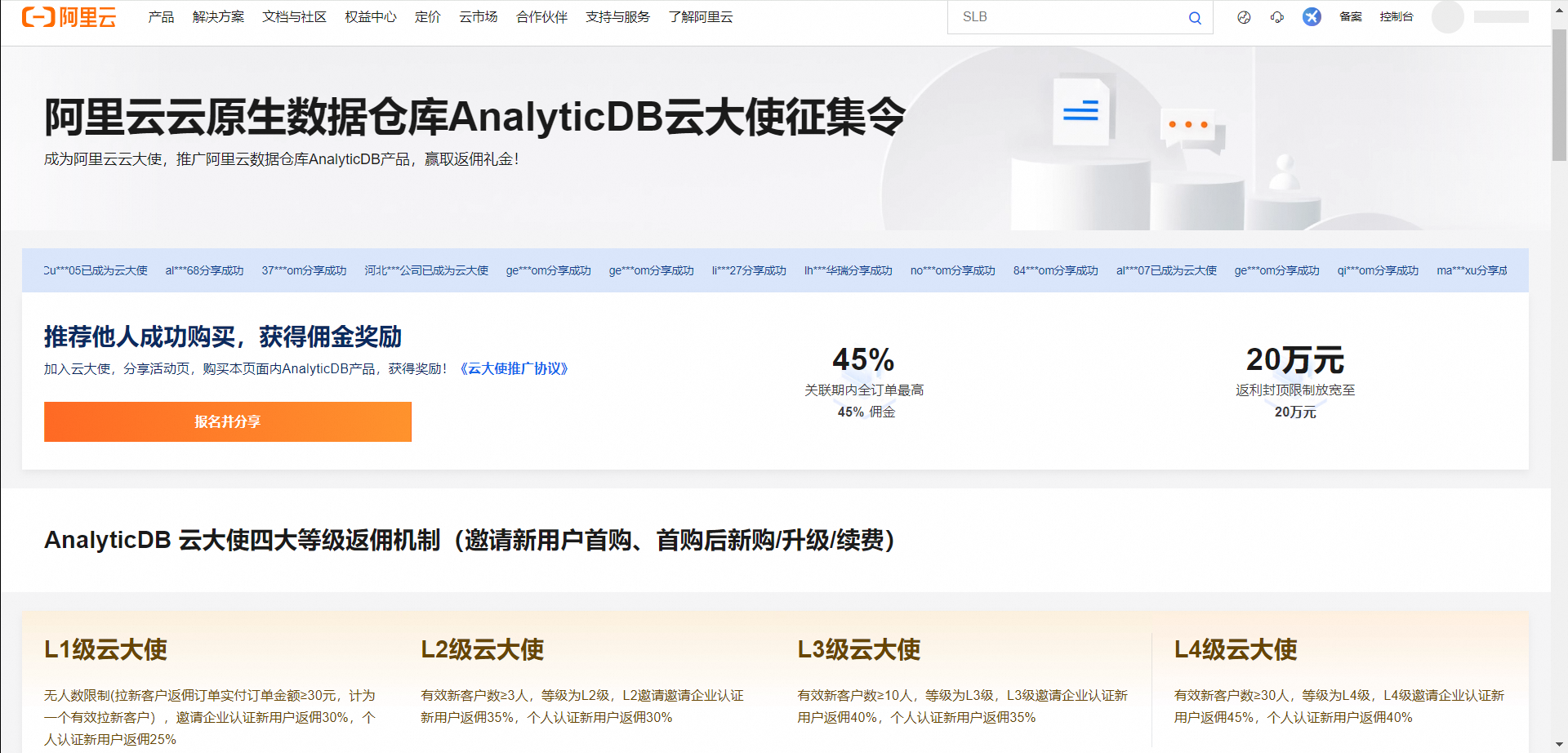The height and width of the screenshot is (753, 1568).
Task: Click the AnalyticDB云大使征集令 banner title
Action: click(x=474, y=117)
